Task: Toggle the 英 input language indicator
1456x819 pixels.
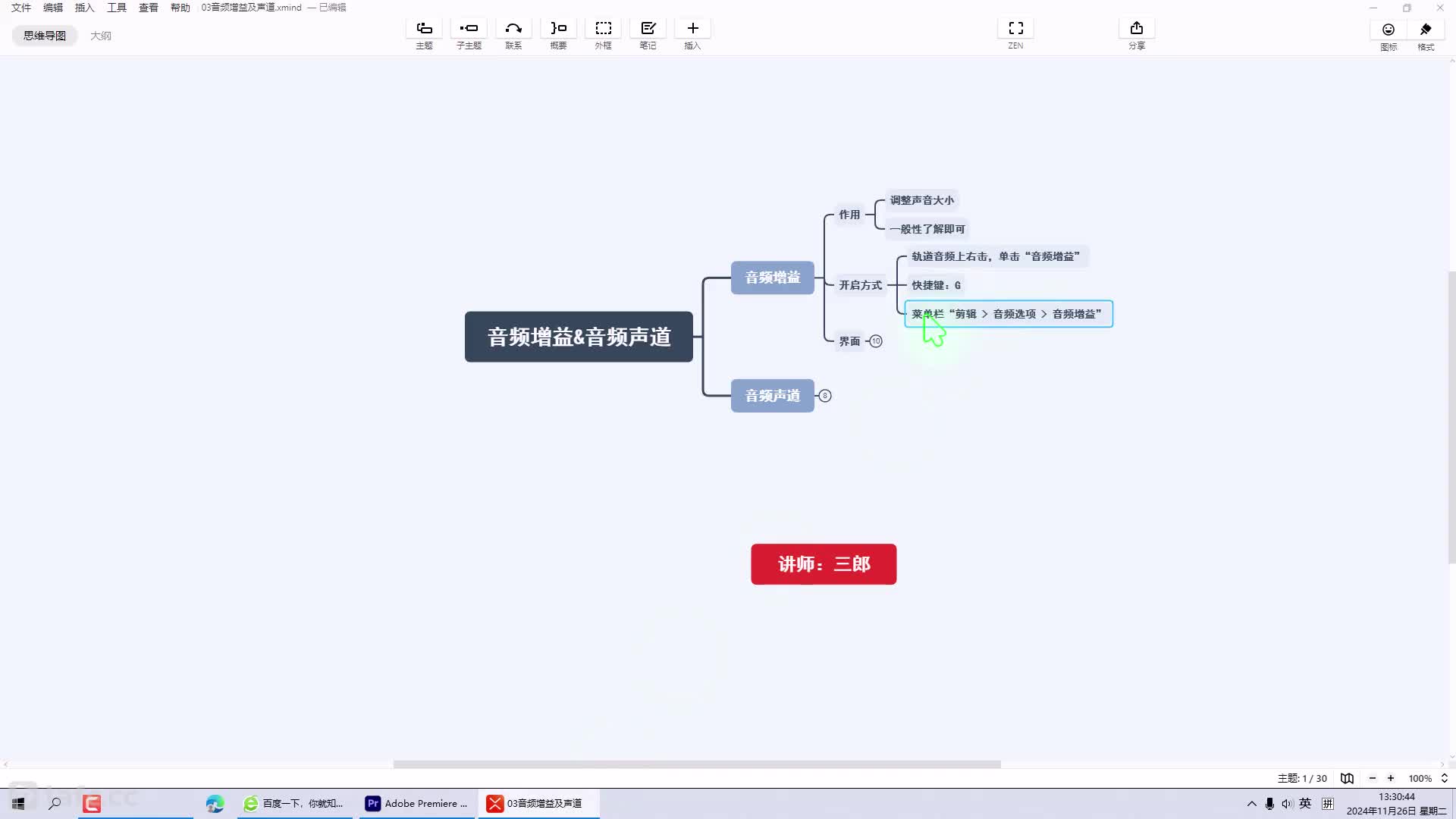Action: 1305,803
